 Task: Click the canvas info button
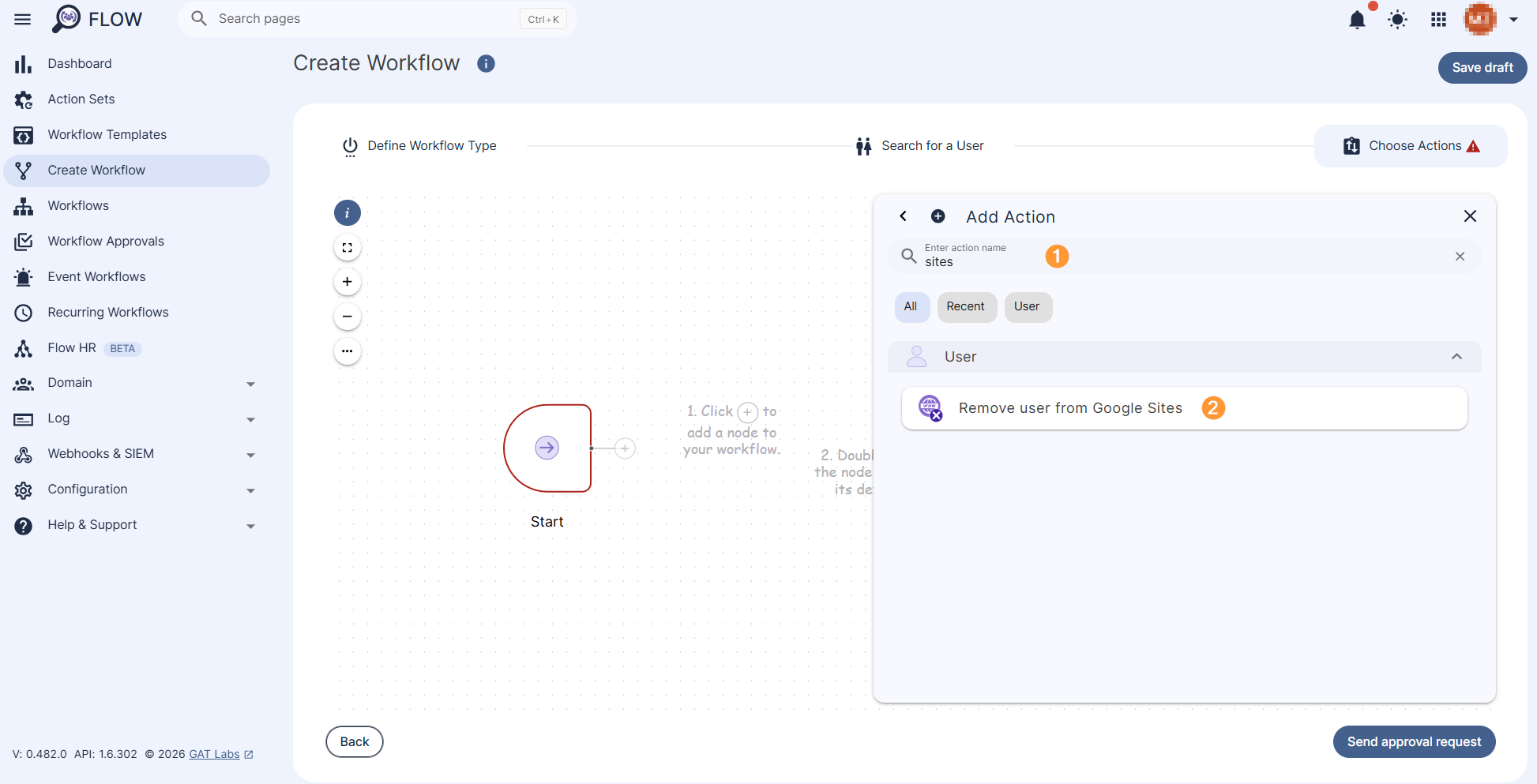[348, 212]
